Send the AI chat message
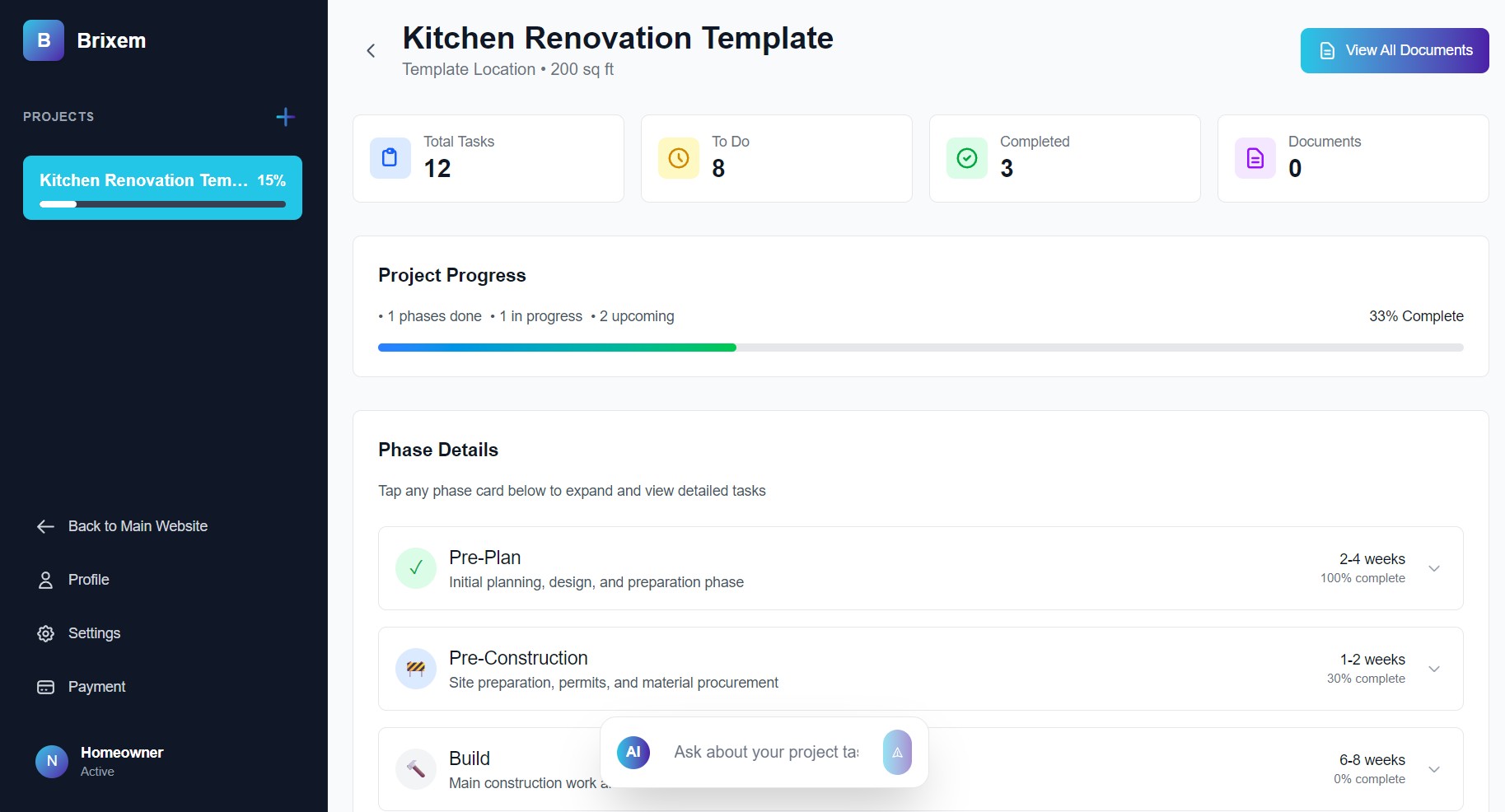1505x812 pixels. [897, 753]
